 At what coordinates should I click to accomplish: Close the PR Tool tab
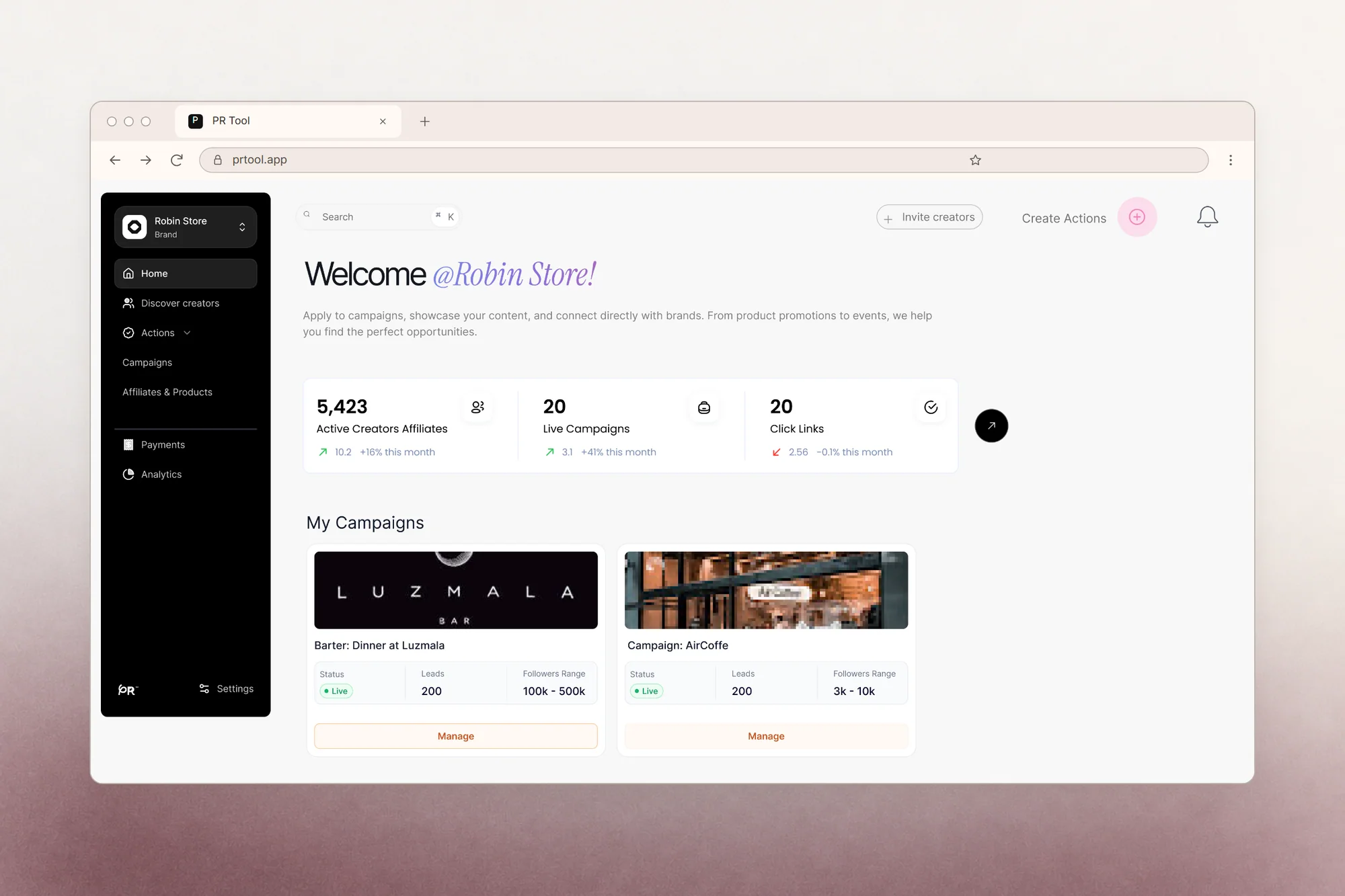(x=383, y=122)
